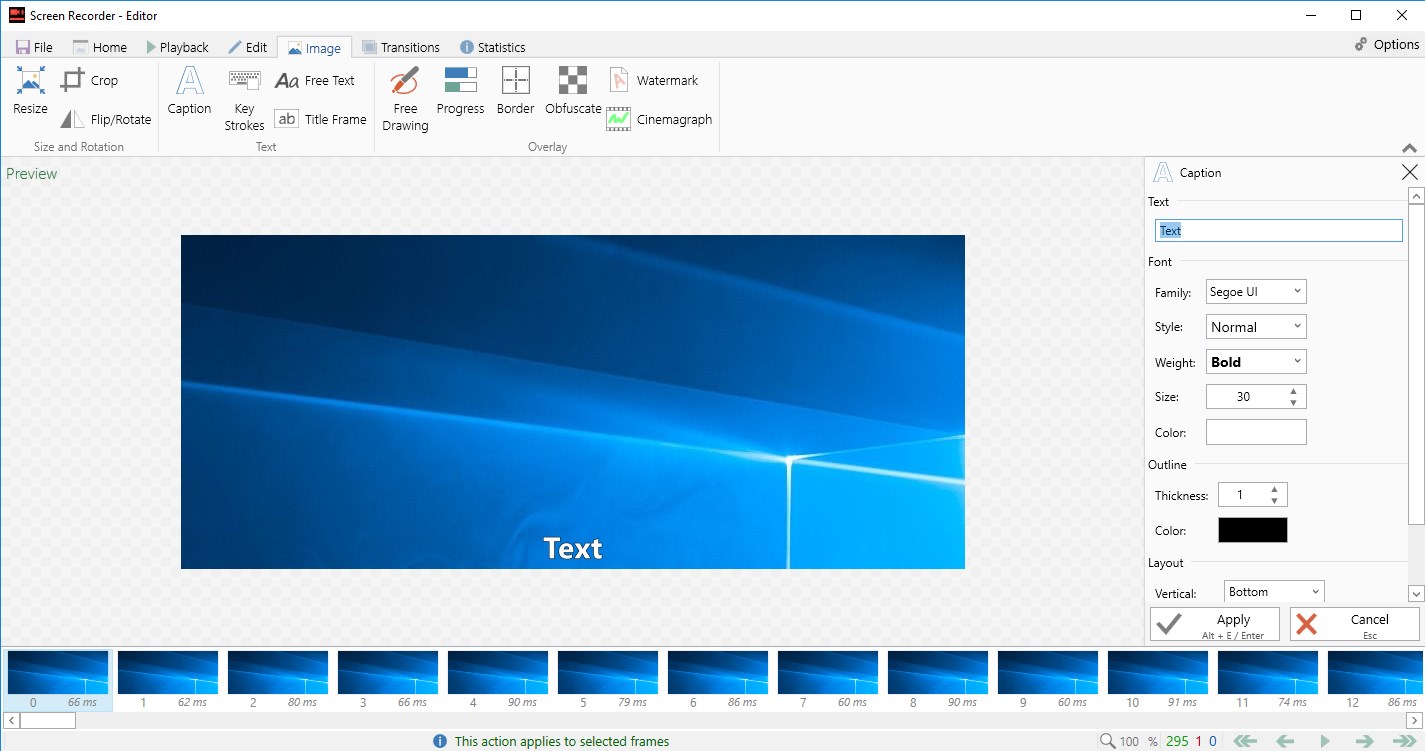
Task: Open the Flip/Rotate tool
Action: tap(105, 119)
